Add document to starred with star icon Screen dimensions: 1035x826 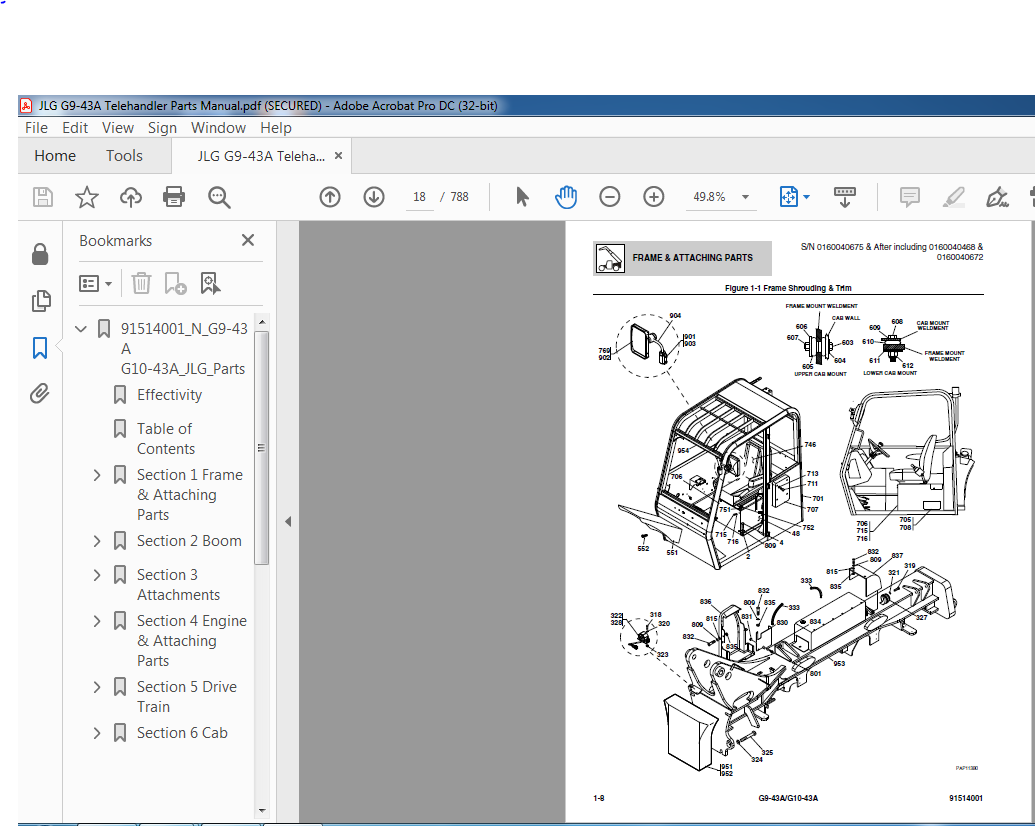tap(86, 197)
